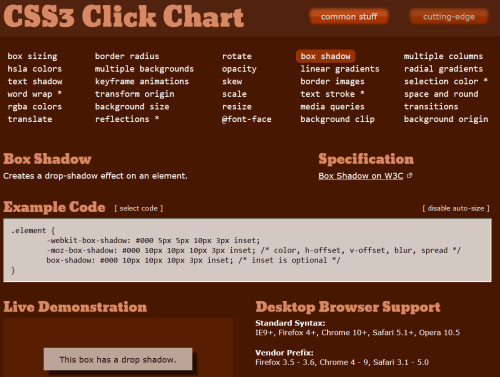Click the -webkit-box-shadow code line
This screenshot has height=377, width=500.
pos(153,240)
